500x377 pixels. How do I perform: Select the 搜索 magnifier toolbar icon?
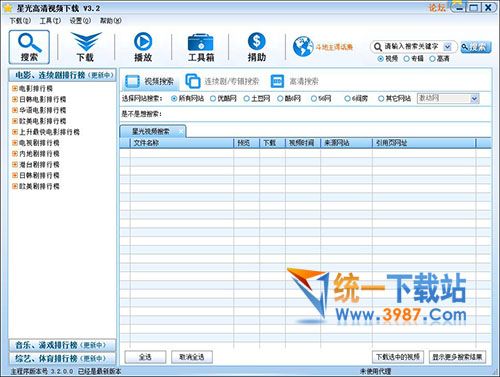29,47
